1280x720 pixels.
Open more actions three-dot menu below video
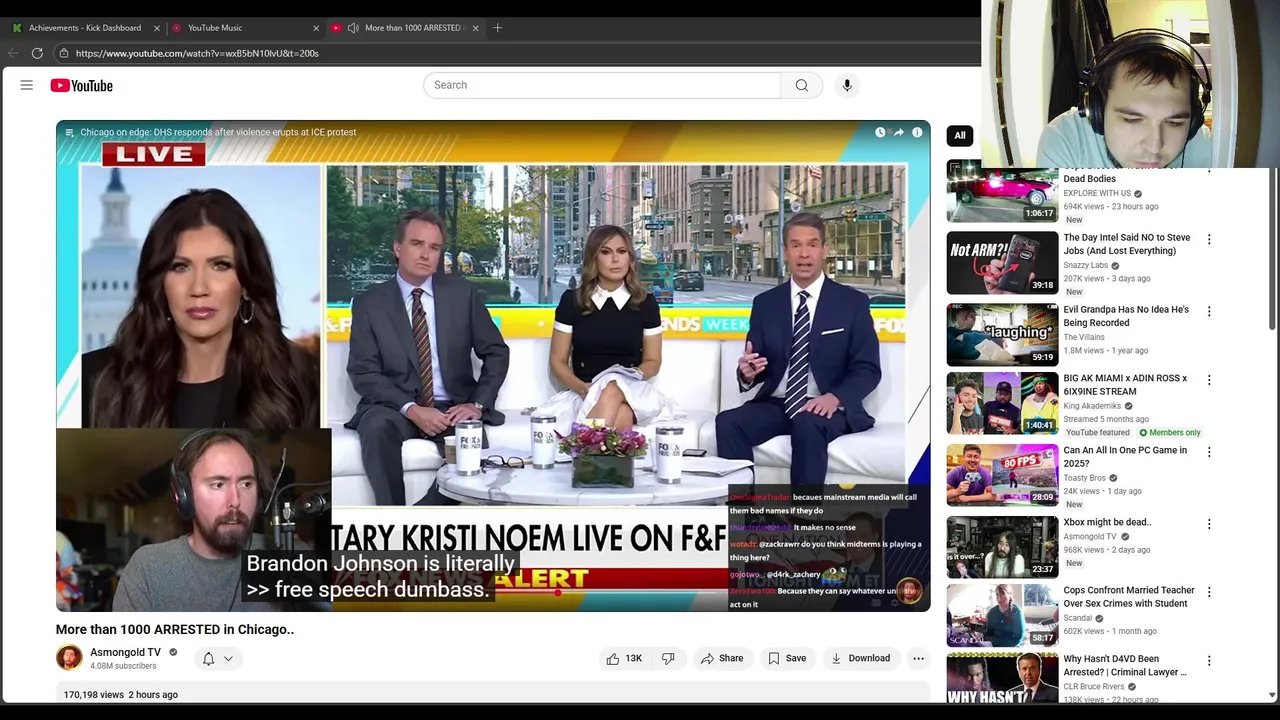pyautogui.click(x=918, y=658)
